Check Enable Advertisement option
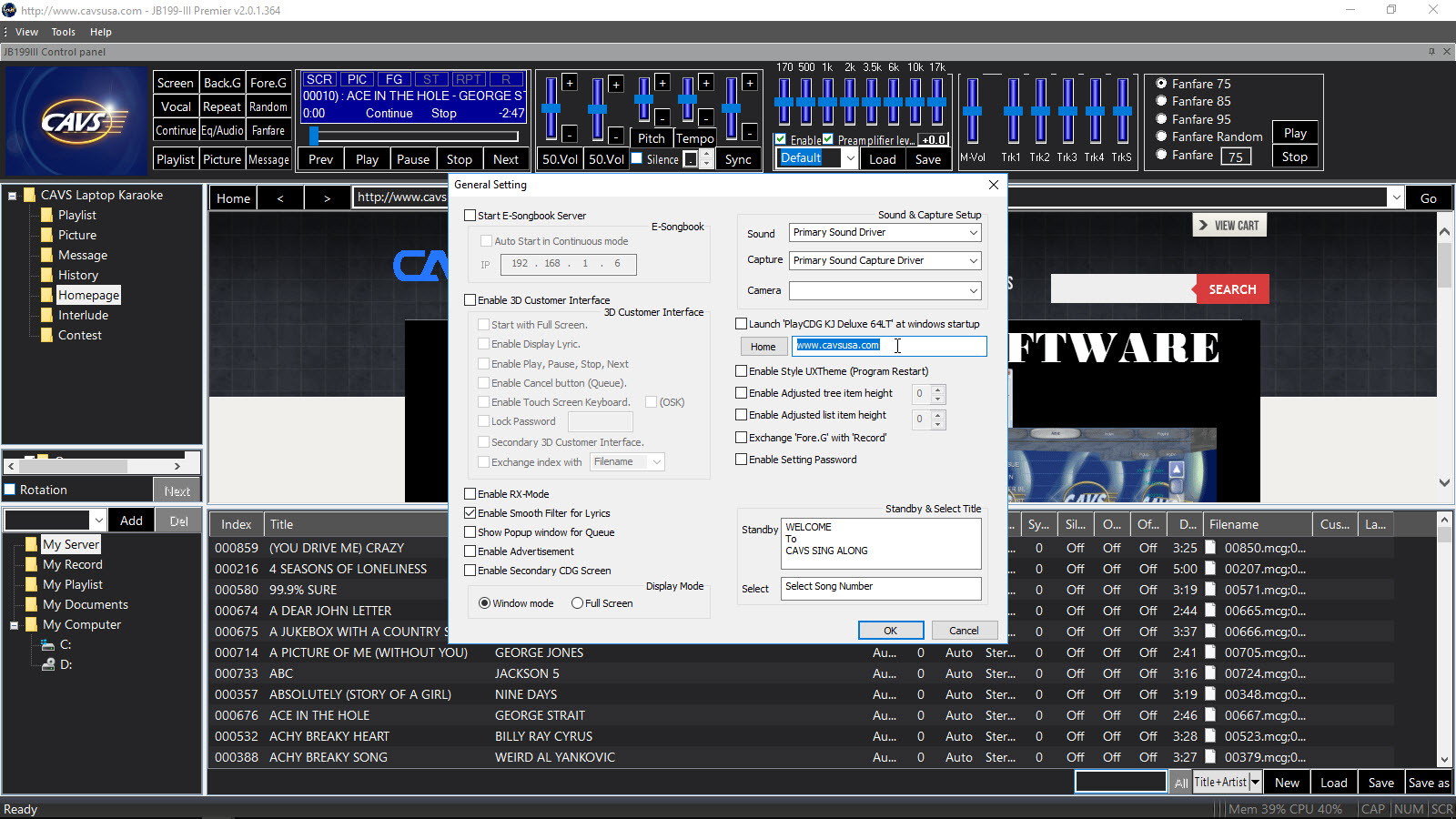This screenshot has width=1456, height=819. [470, 551]
